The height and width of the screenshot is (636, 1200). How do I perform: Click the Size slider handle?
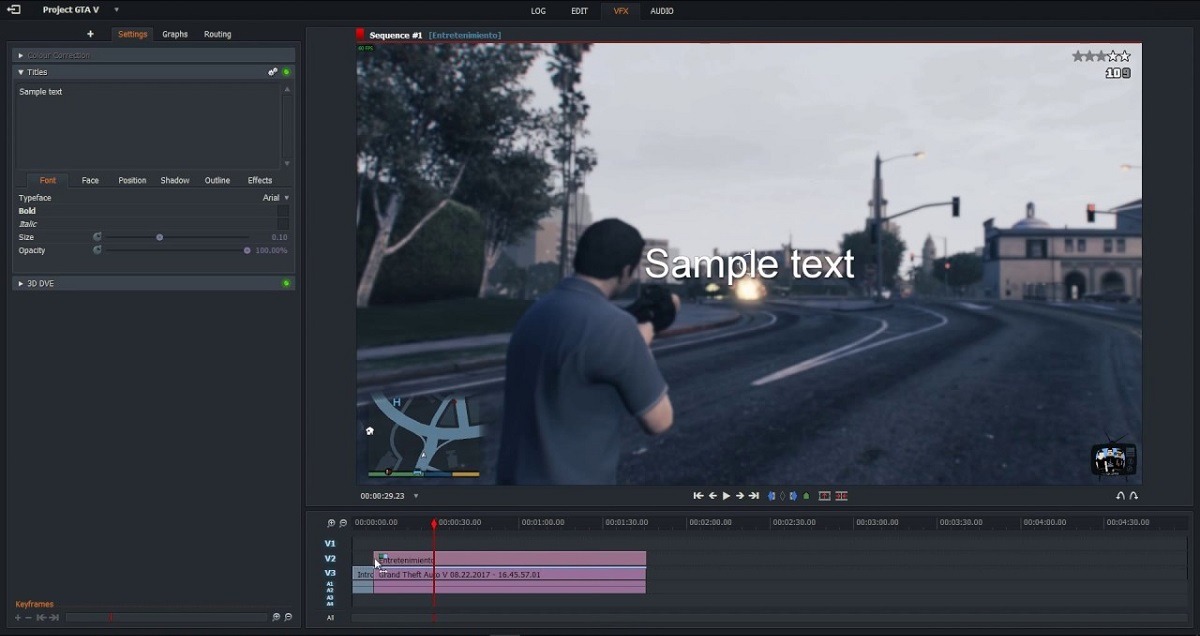159,237
